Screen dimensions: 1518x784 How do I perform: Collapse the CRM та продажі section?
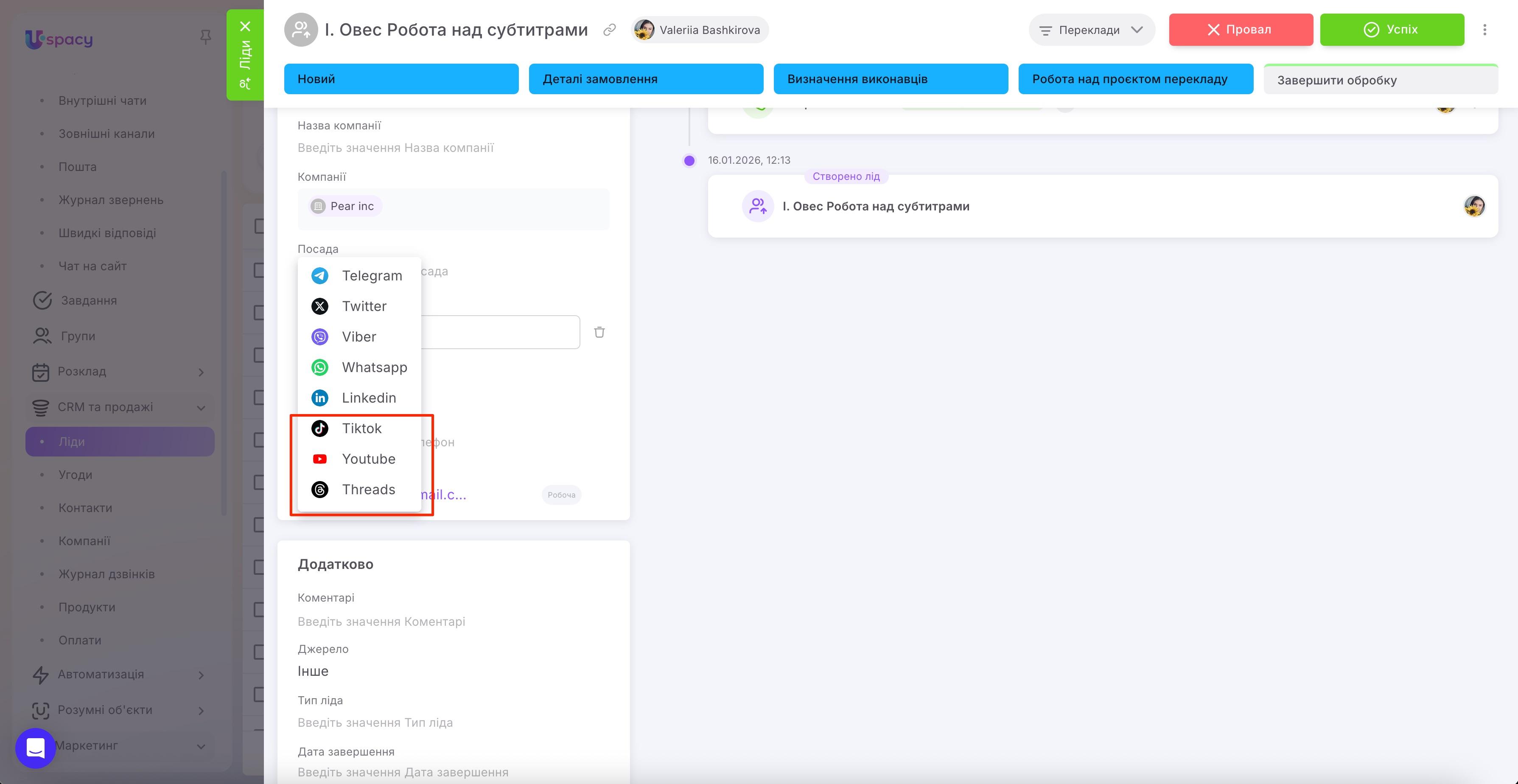201,407
